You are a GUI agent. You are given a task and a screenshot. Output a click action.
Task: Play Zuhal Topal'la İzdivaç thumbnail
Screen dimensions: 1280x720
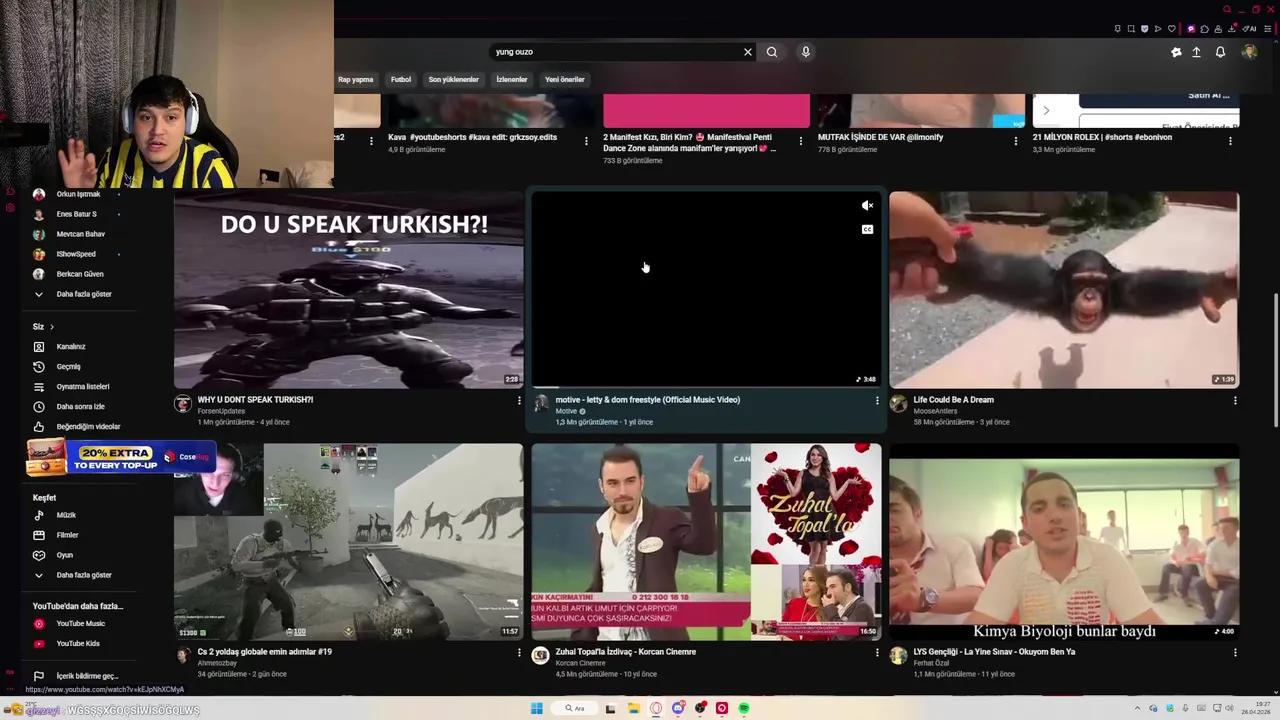[x=706, y=542]
